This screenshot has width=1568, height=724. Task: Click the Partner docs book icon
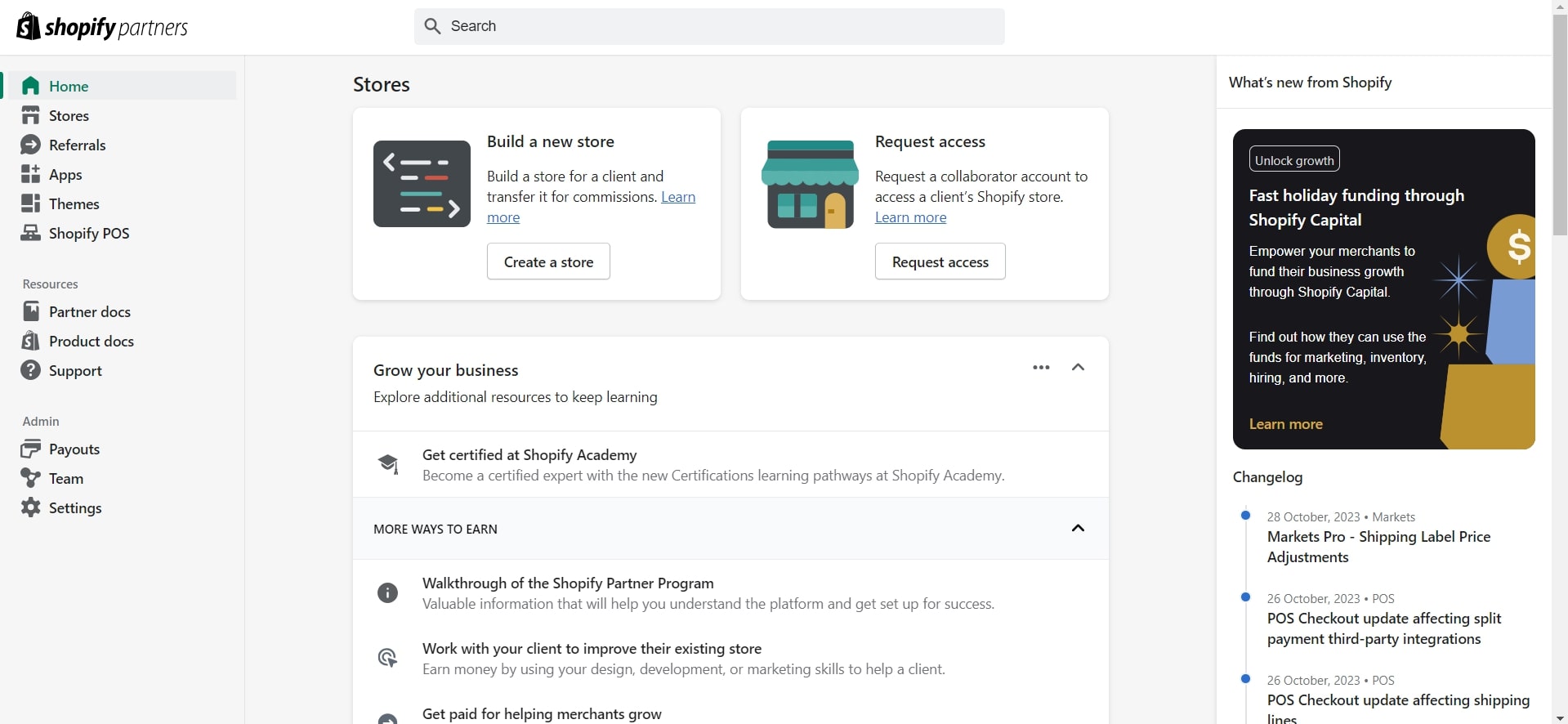coord(31,311)
